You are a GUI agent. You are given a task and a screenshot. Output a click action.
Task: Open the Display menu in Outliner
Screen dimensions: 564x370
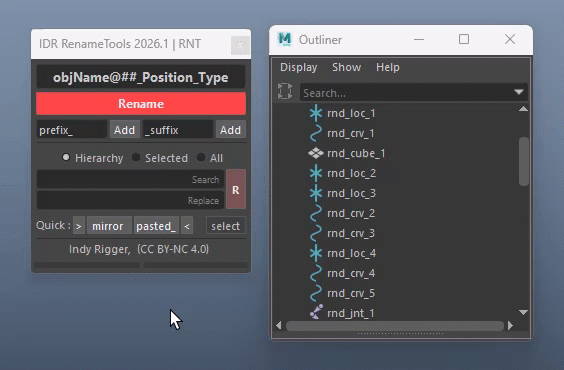(x=299, y=67)
